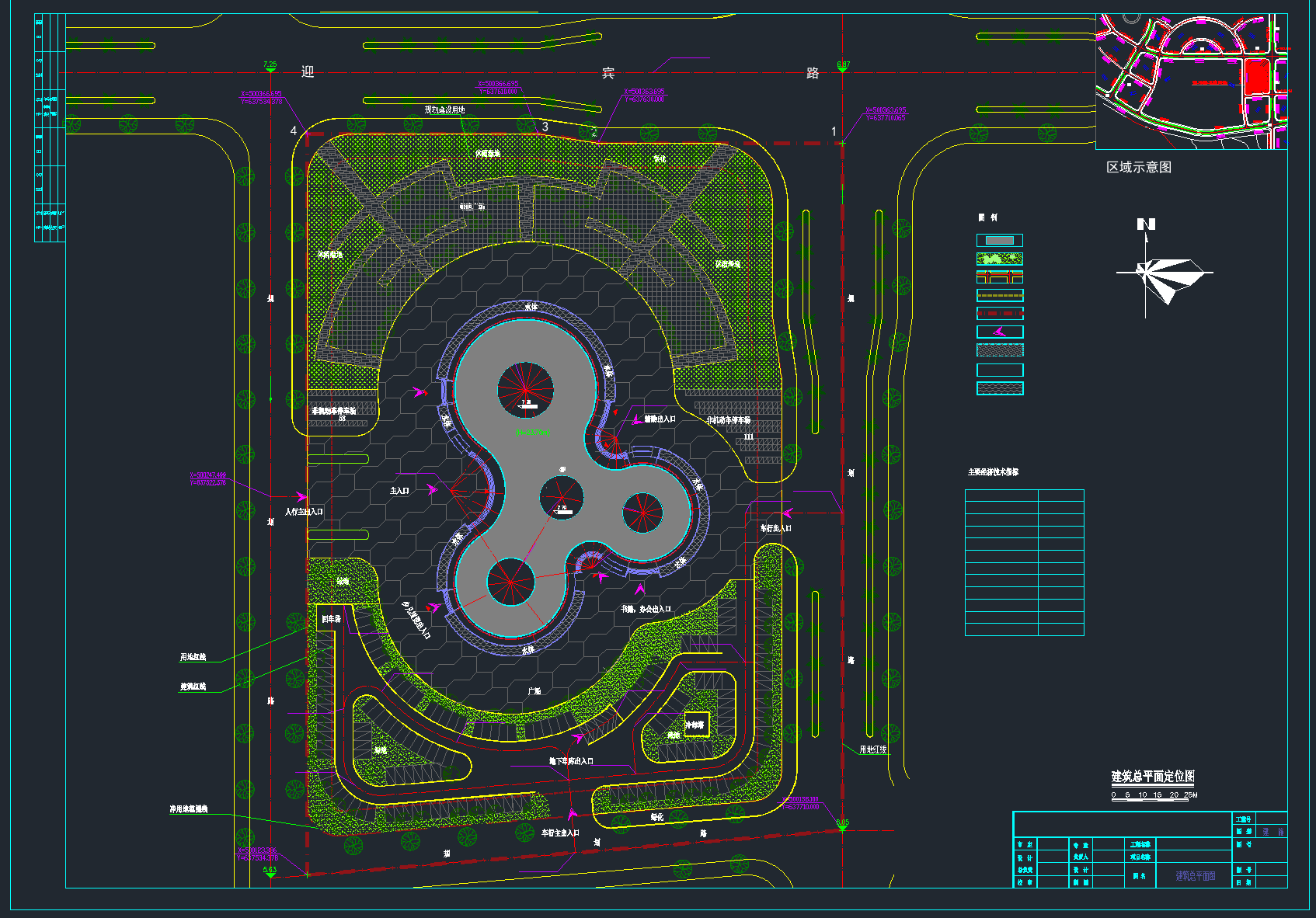The image size is (1316, 918).
Task: Click the 建筑红线 leader label
Action: (x=193, y=687)
